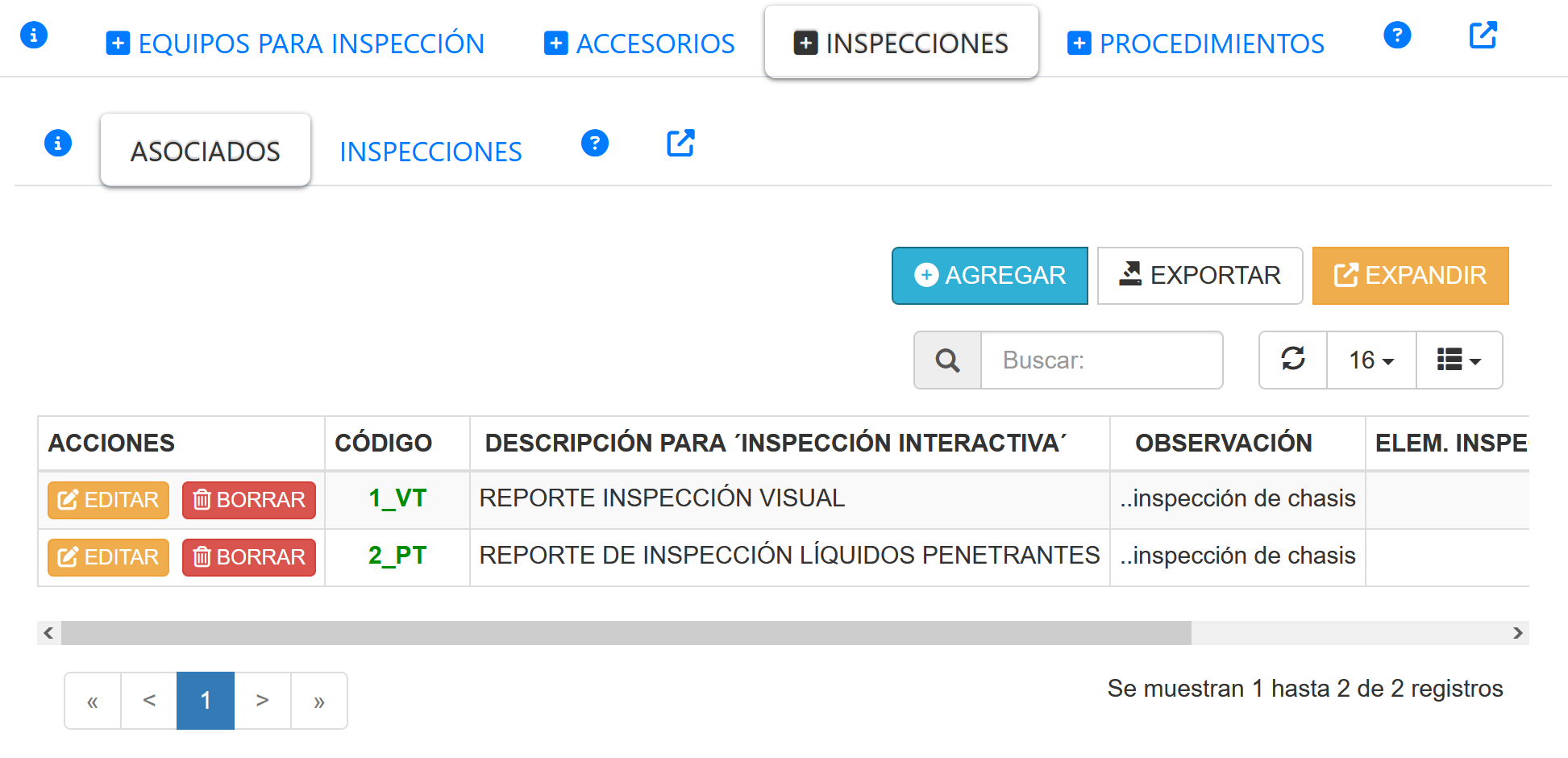This screenshot has width=1568, height=758.
Task: Select the Inspecciones sub-tab
Action: (430, 152)
